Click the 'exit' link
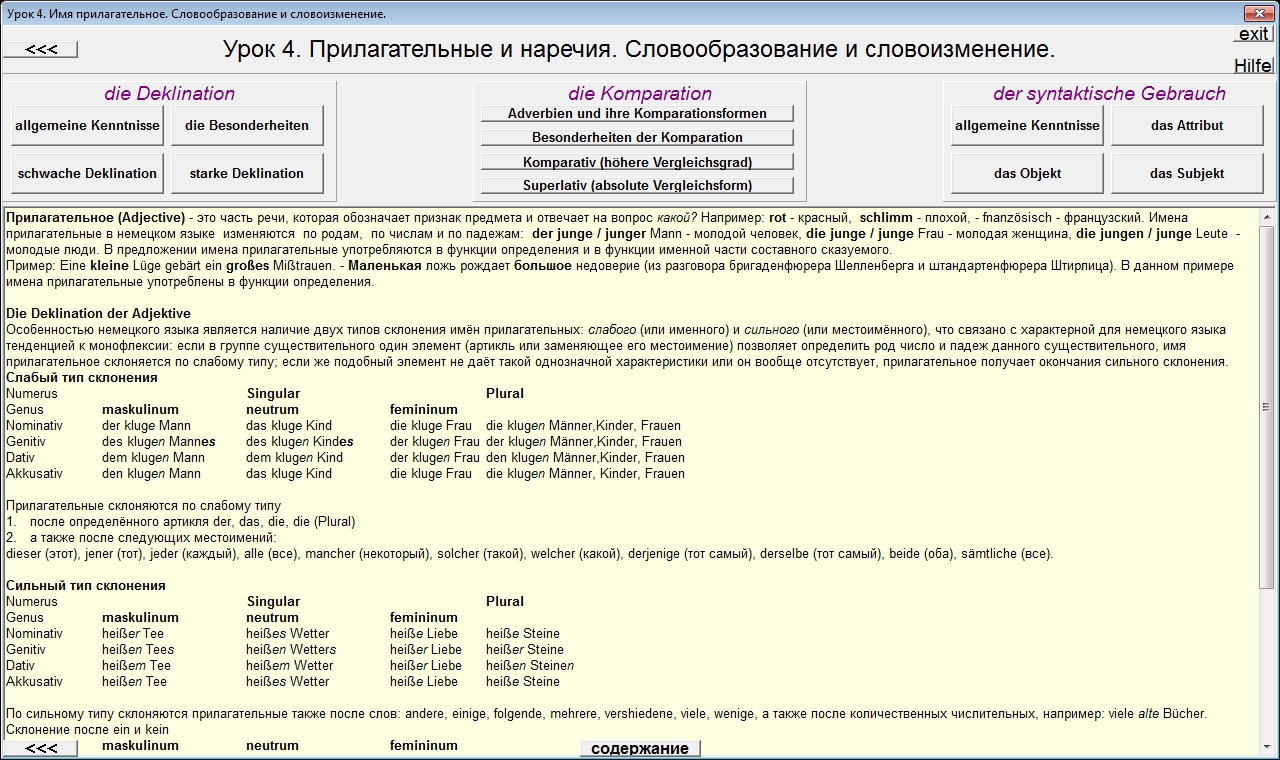The image size is (1280, 760). (x=1253, y=34)
